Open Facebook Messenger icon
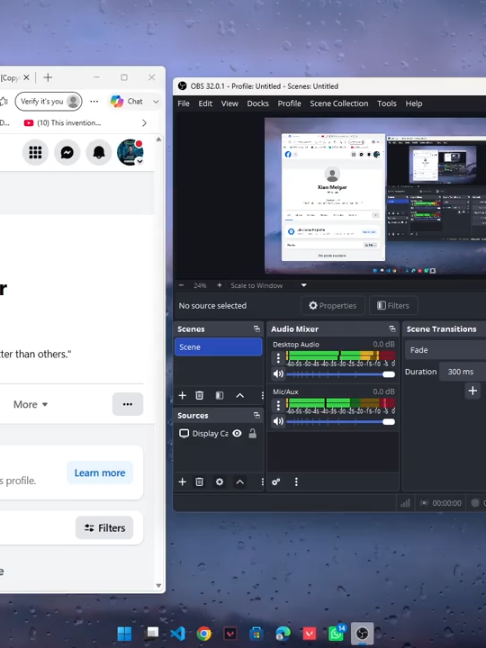The image size is (486, 648). (x=67, y=152)
